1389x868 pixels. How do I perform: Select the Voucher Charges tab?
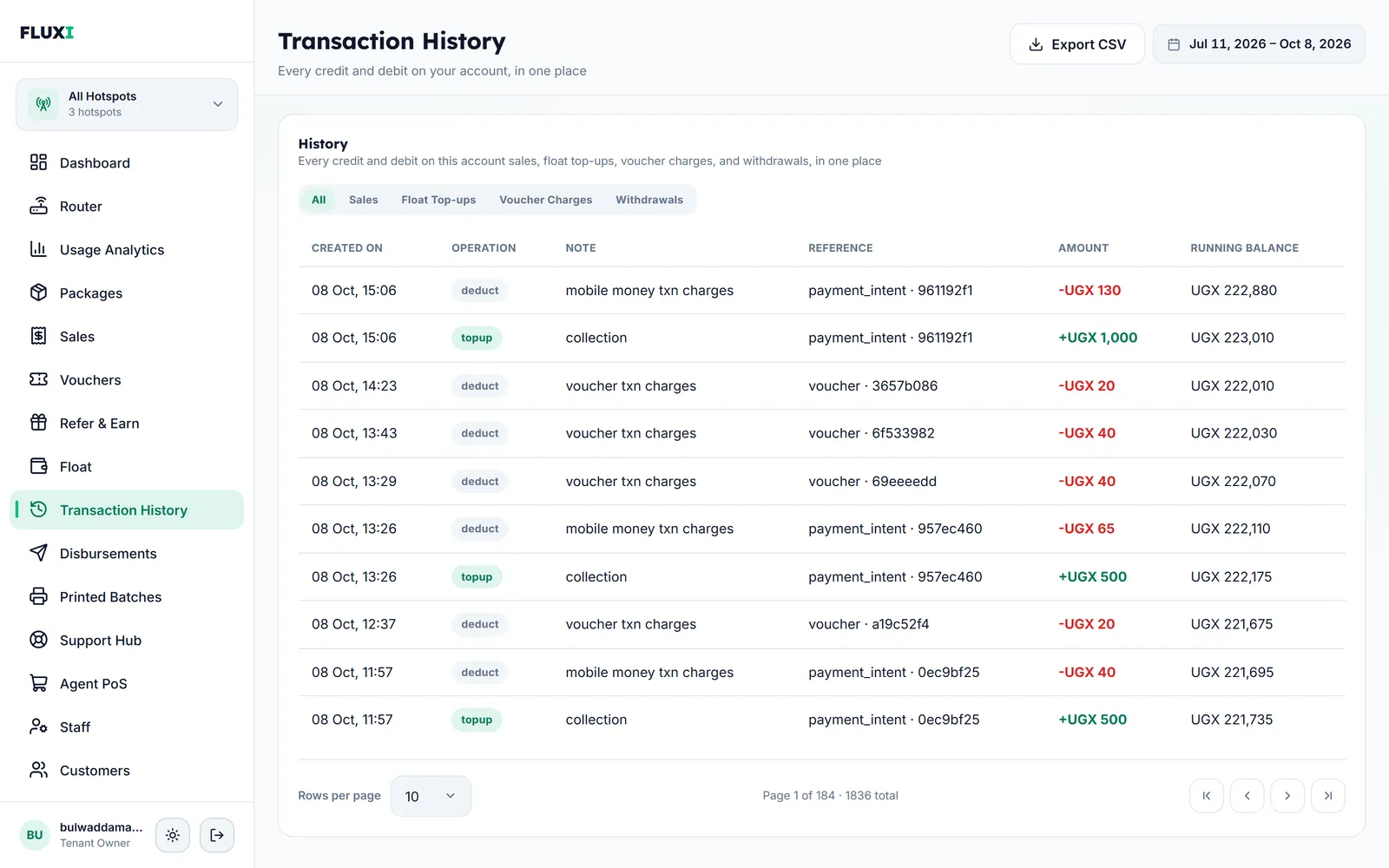tap(546, 200)
